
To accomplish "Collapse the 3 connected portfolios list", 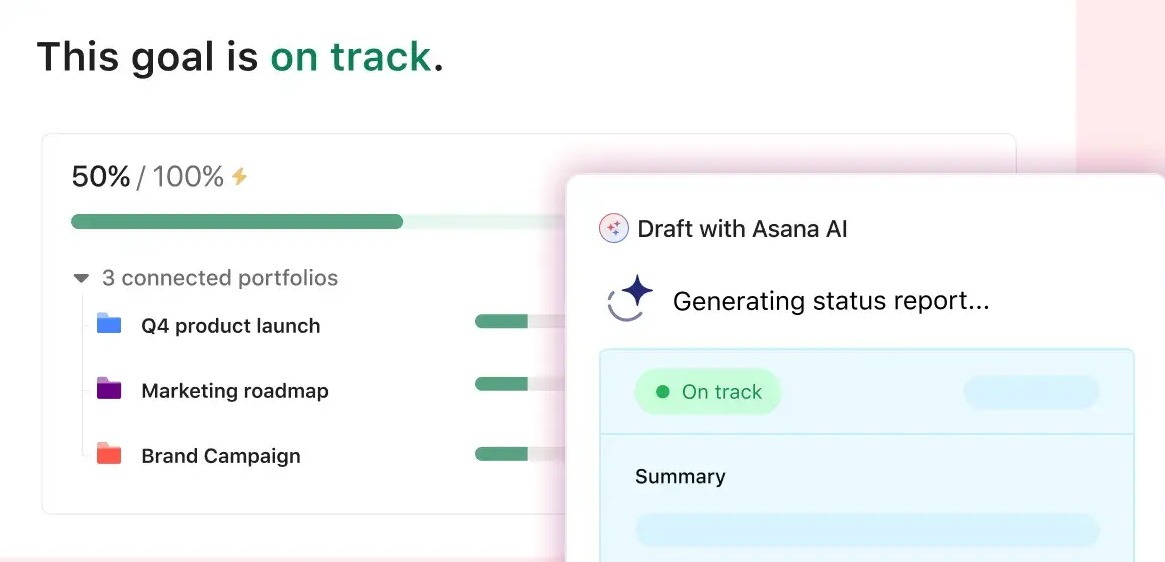I will [x=81, y=278].
